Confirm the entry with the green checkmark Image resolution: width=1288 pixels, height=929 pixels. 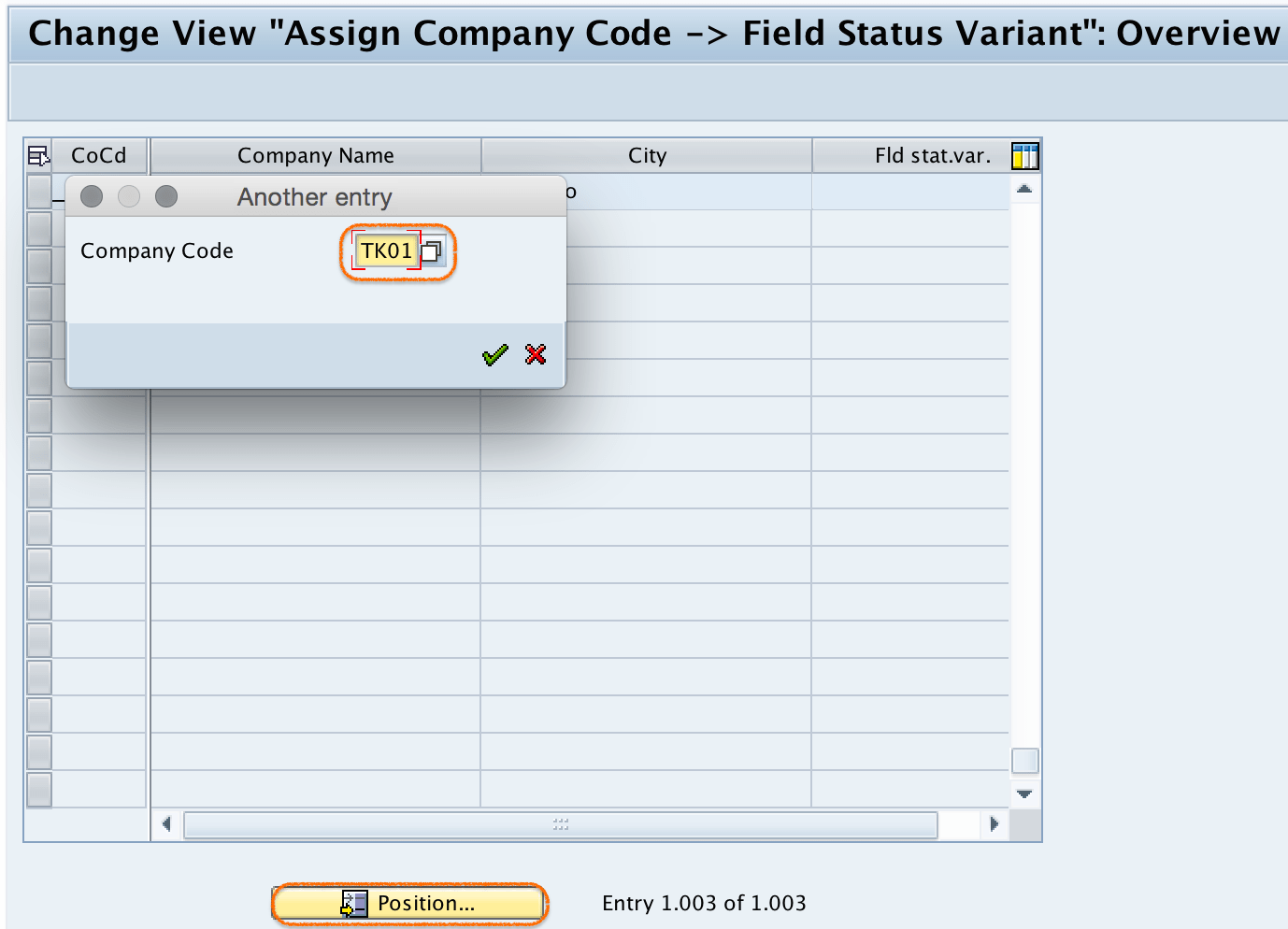(x=494, y=354)
